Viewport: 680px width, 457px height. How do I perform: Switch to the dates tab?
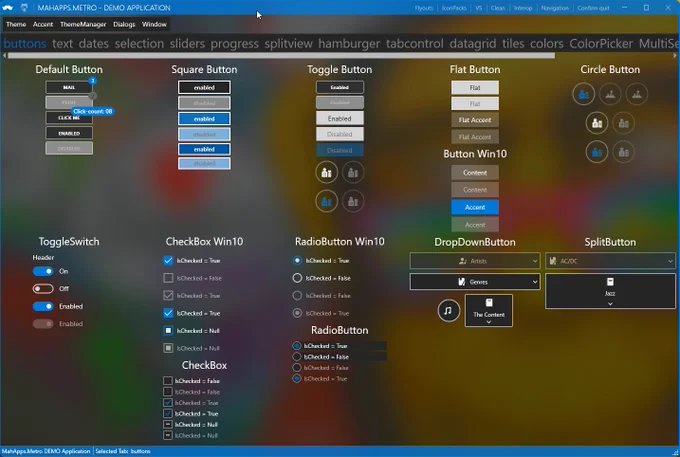[94, 44]
